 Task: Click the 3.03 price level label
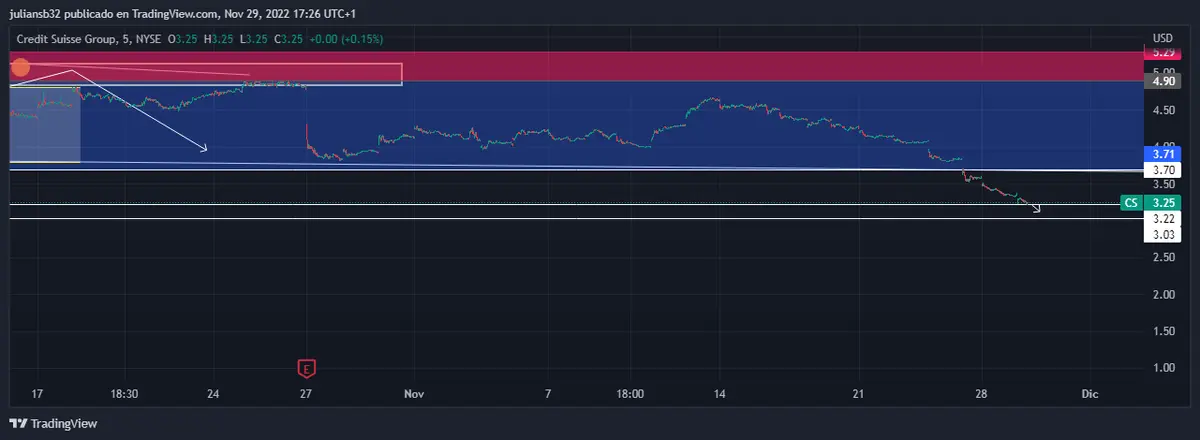pos(1163,234)
